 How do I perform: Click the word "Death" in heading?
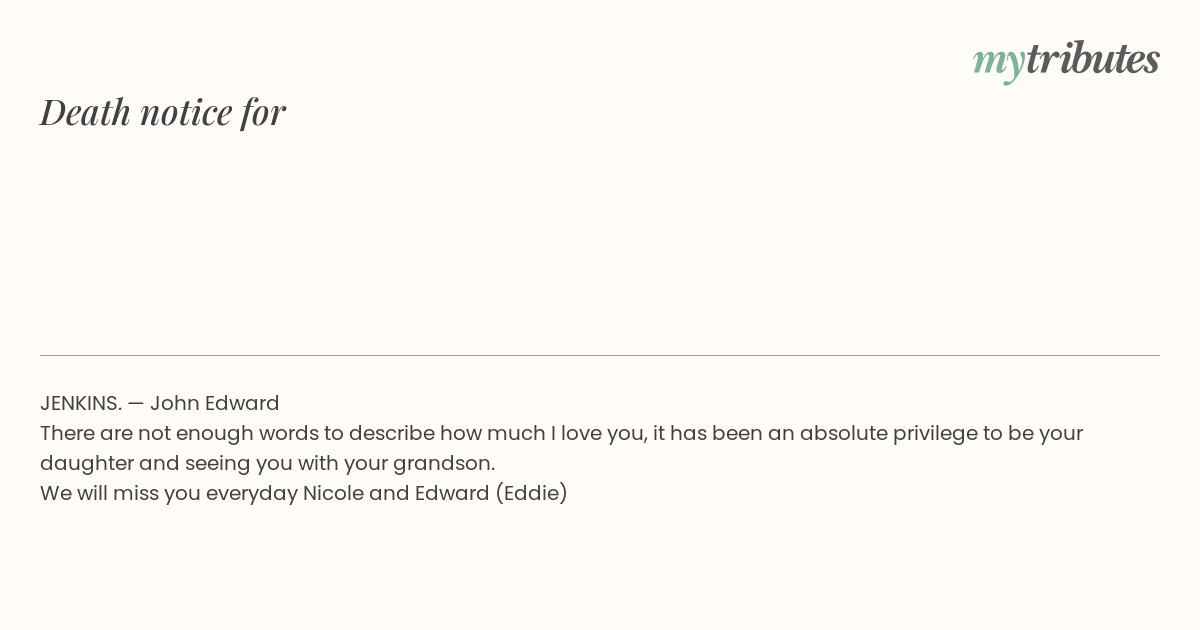[85, 112]
